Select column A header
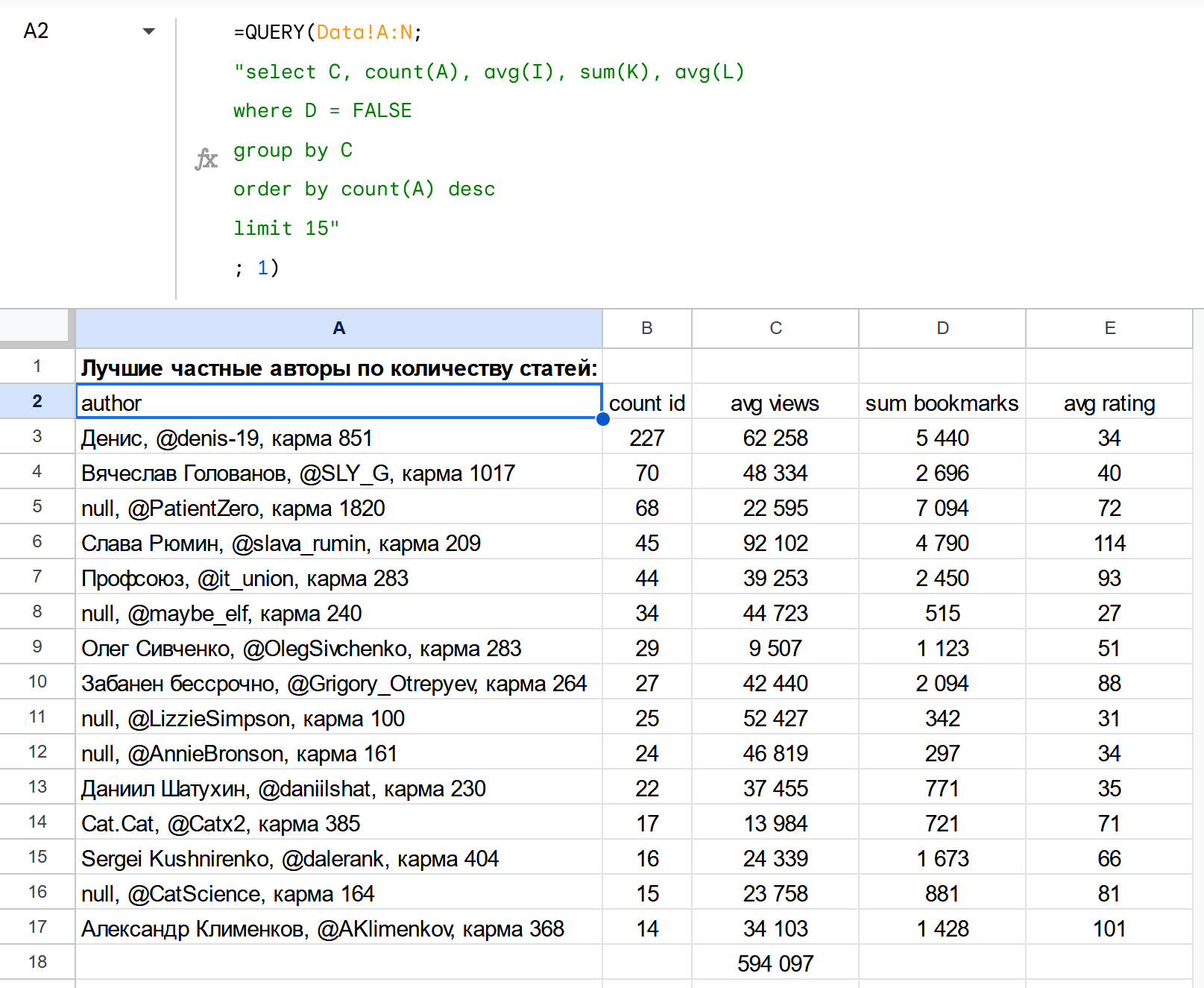 [338, 328]
